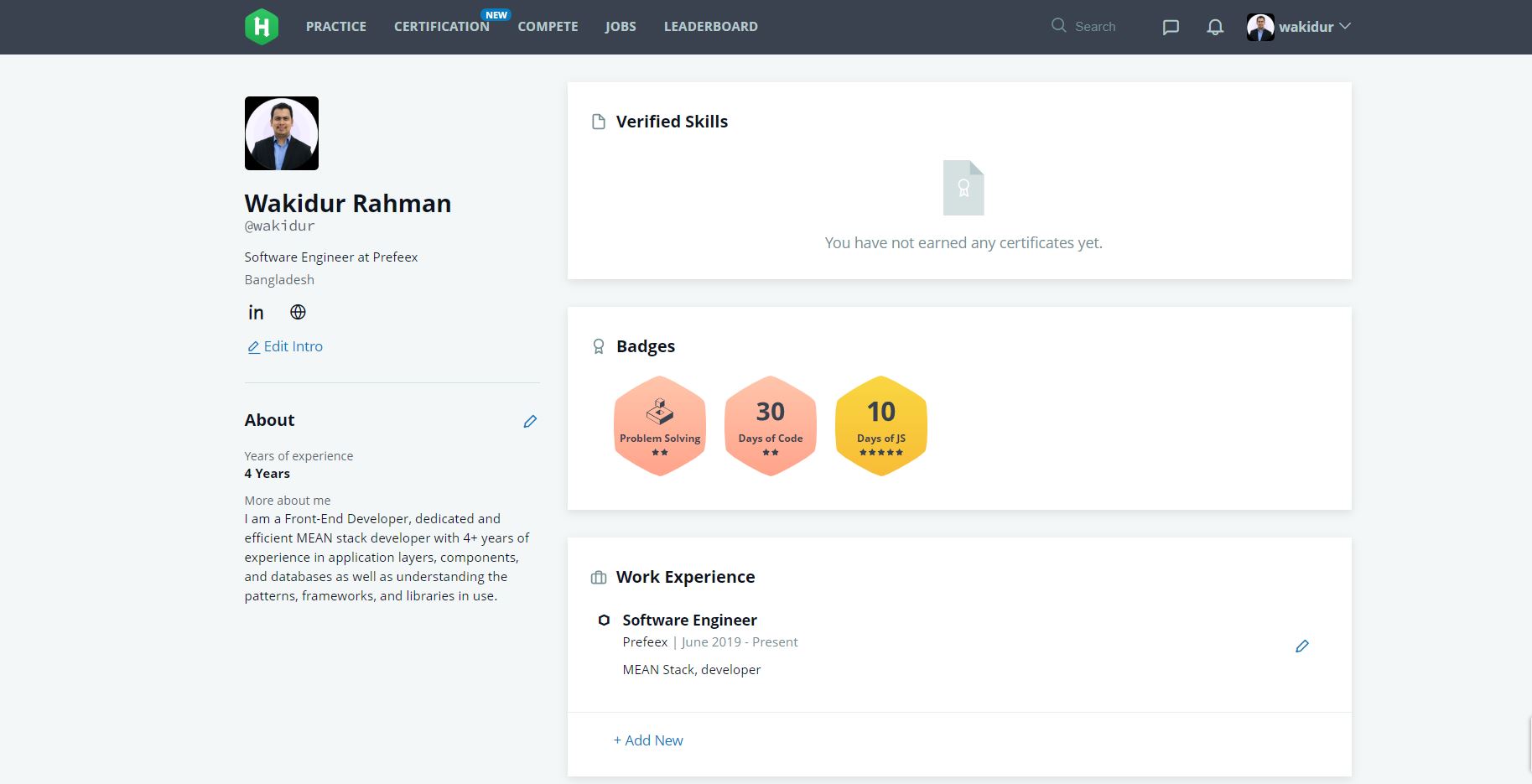Open the Jobs menu
Viewport: 1532px width, 784px height.
621,27
